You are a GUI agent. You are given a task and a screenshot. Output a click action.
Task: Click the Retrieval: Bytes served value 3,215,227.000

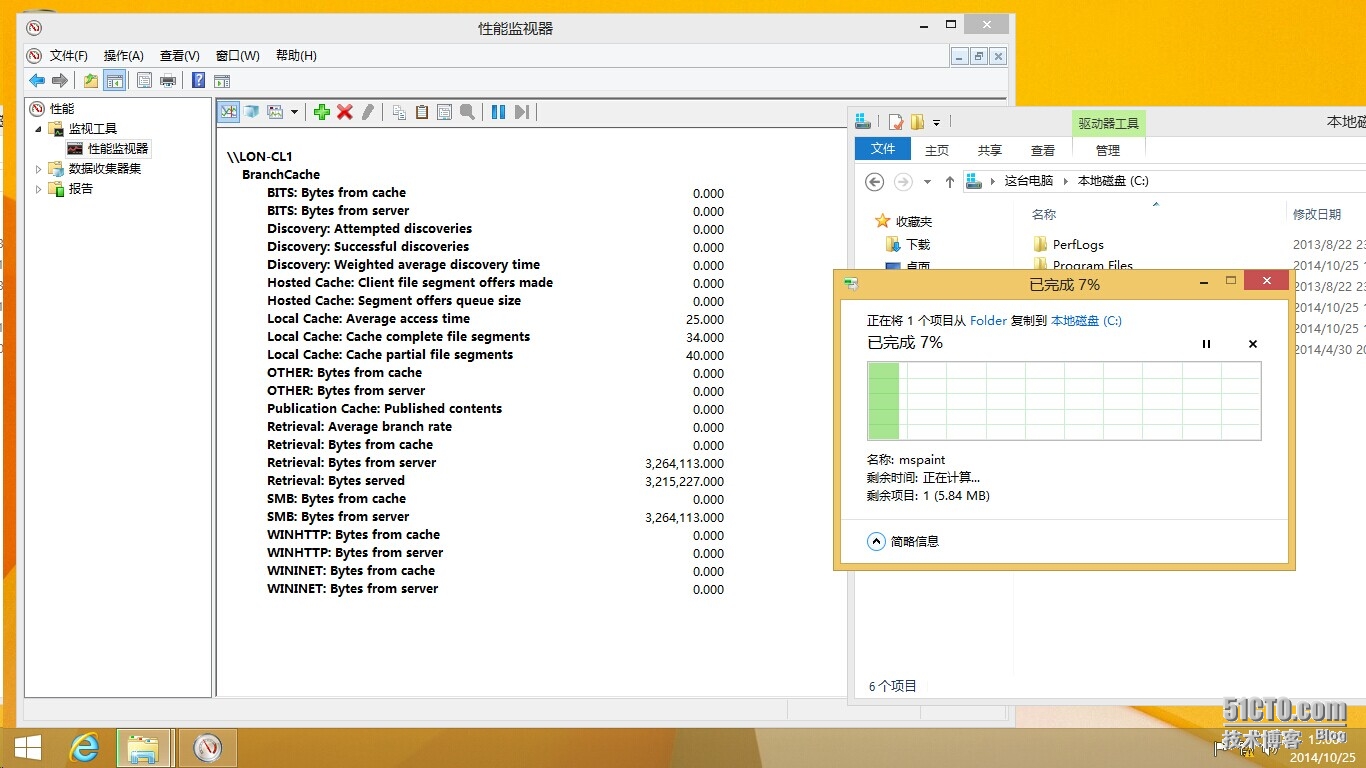[x=685, y=481]
